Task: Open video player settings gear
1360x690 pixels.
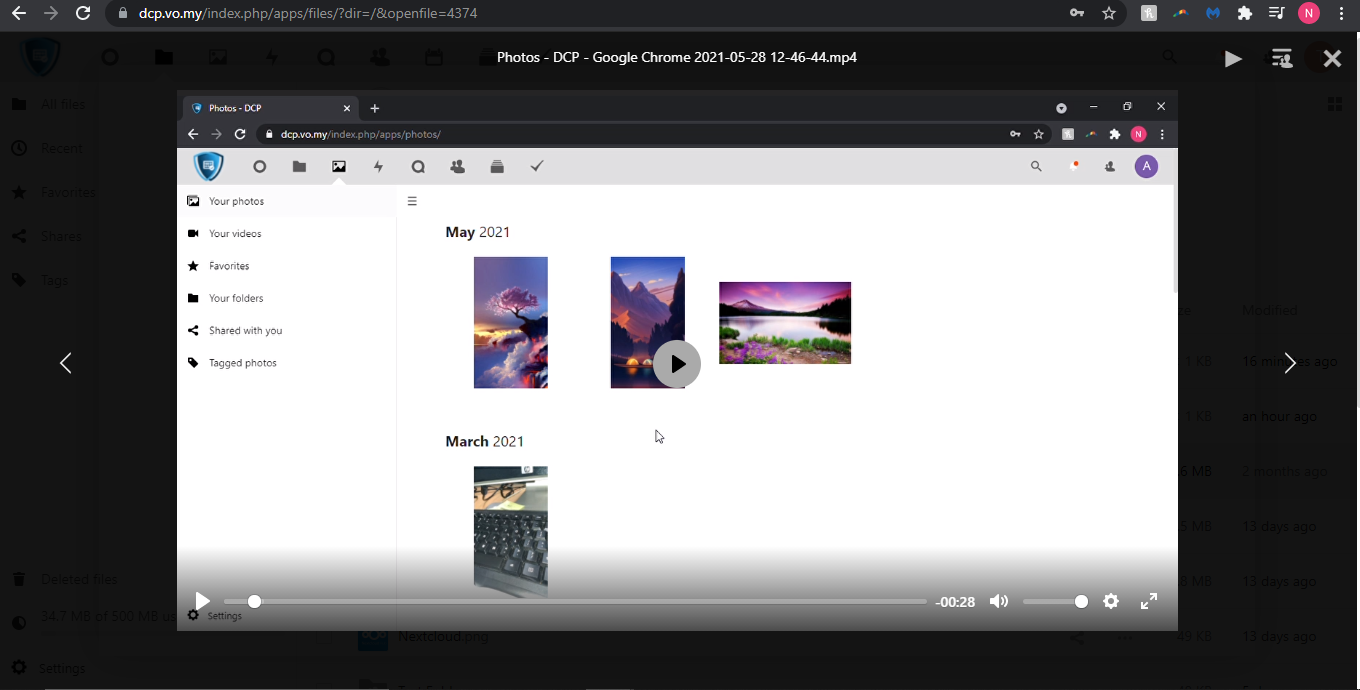Action: point(1111,601)
